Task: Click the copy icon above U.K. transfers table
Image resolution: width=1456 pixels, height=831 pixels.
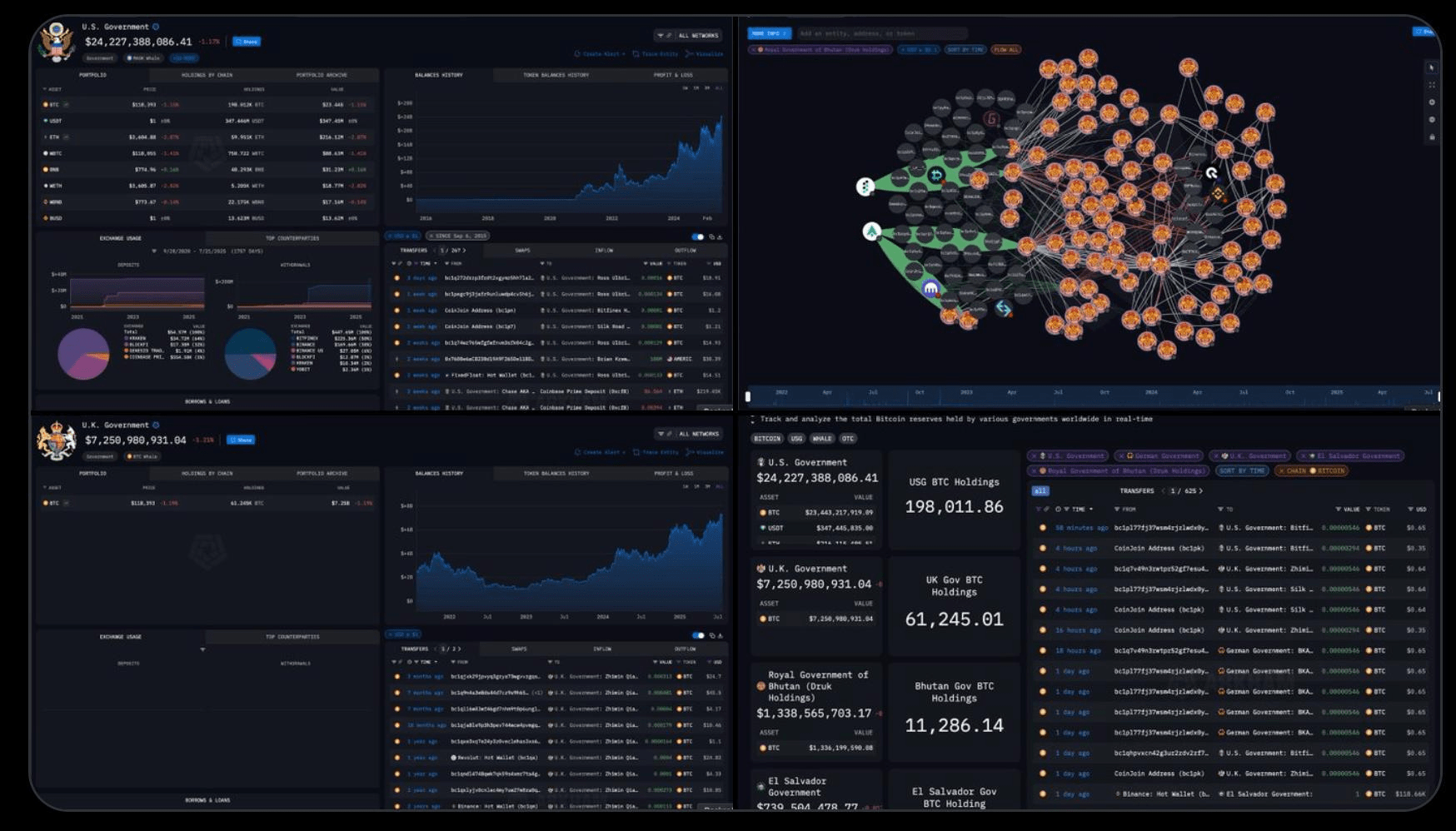Action: [x=711, y=635]
